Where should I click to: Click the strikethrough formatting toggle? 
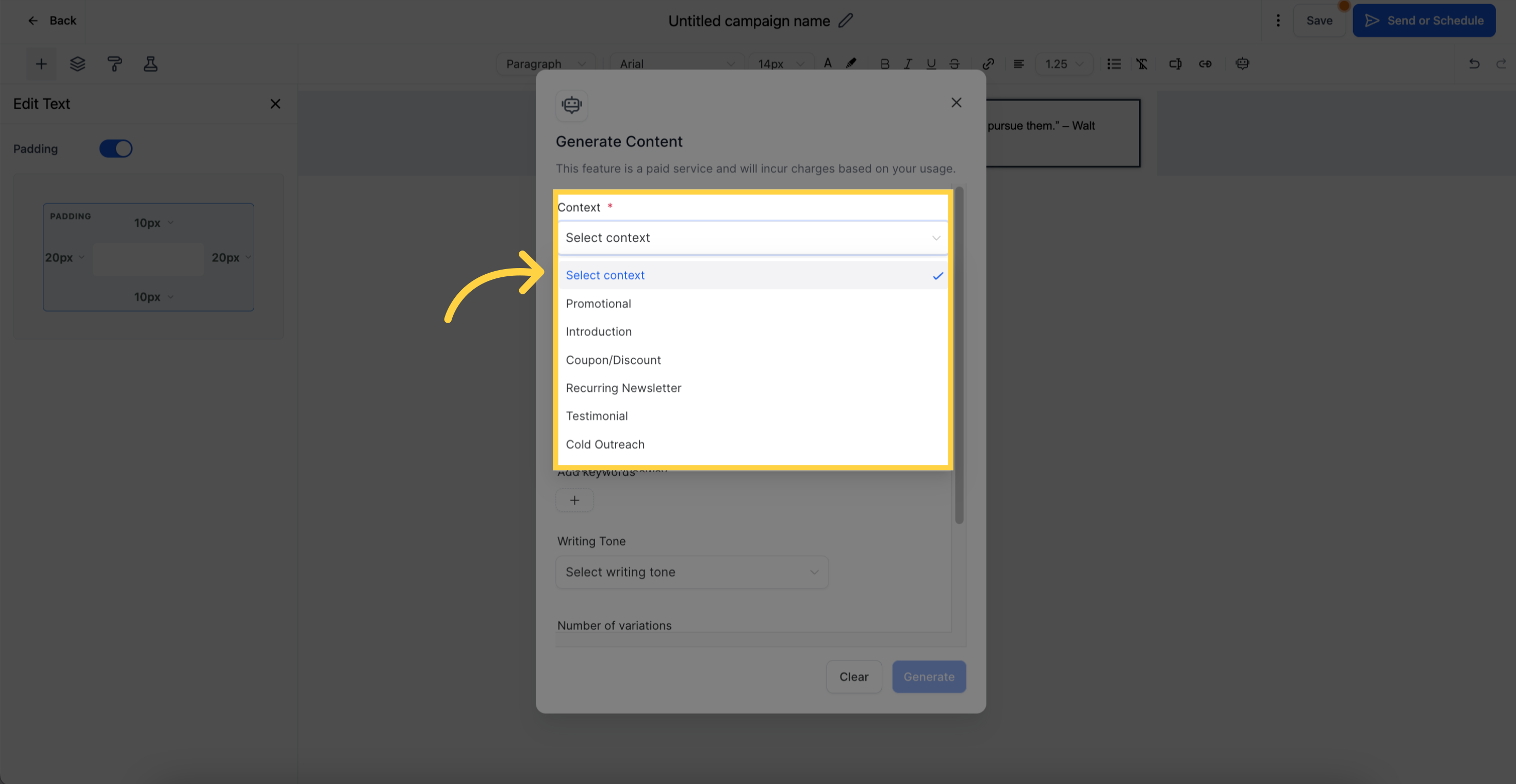point(953,64)
